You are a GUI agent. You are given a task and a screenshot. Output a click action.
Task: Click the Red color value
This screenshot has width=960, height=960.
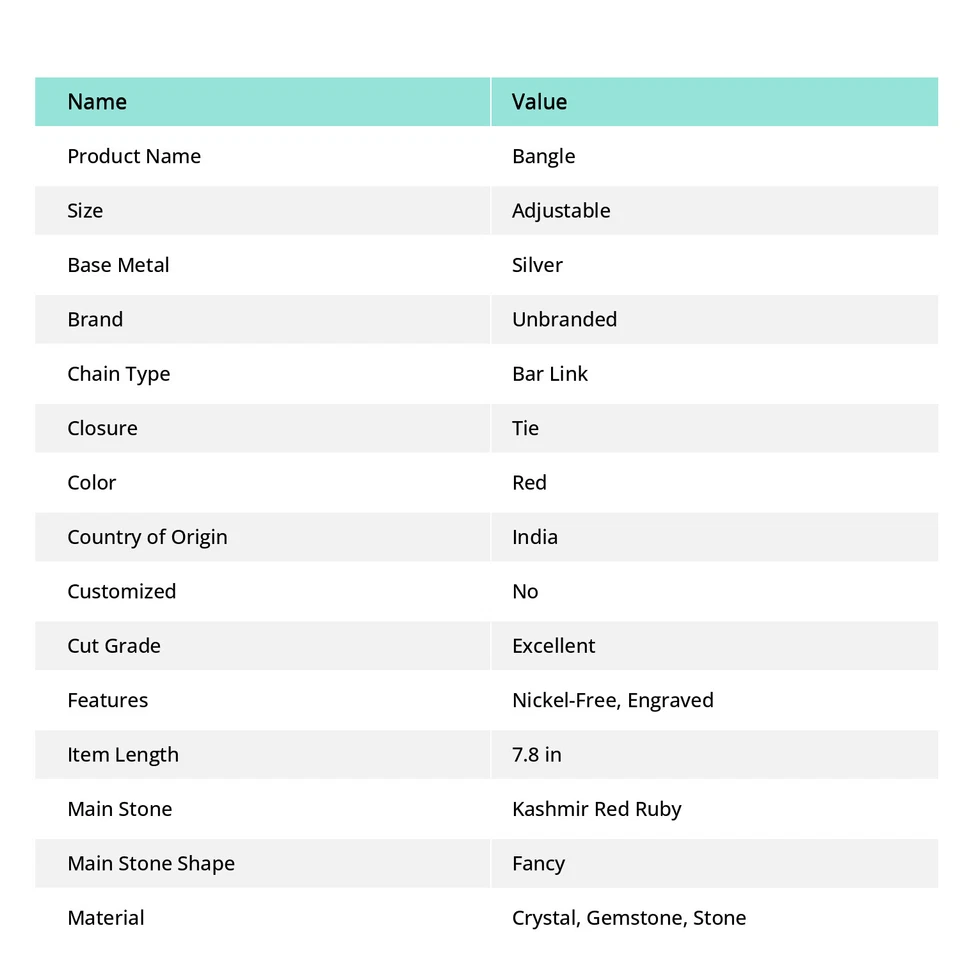pyautogui.click(x=529, y=483)
